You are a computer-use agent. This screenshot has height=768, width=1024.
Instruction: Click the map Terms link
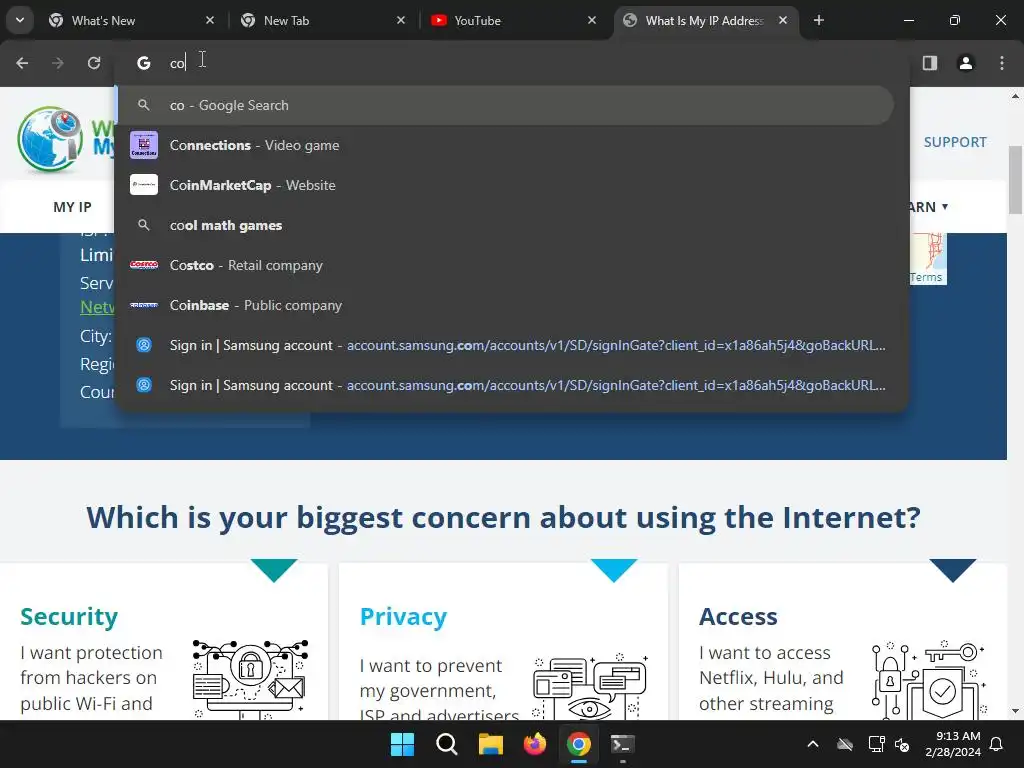[x=926, y=277]
